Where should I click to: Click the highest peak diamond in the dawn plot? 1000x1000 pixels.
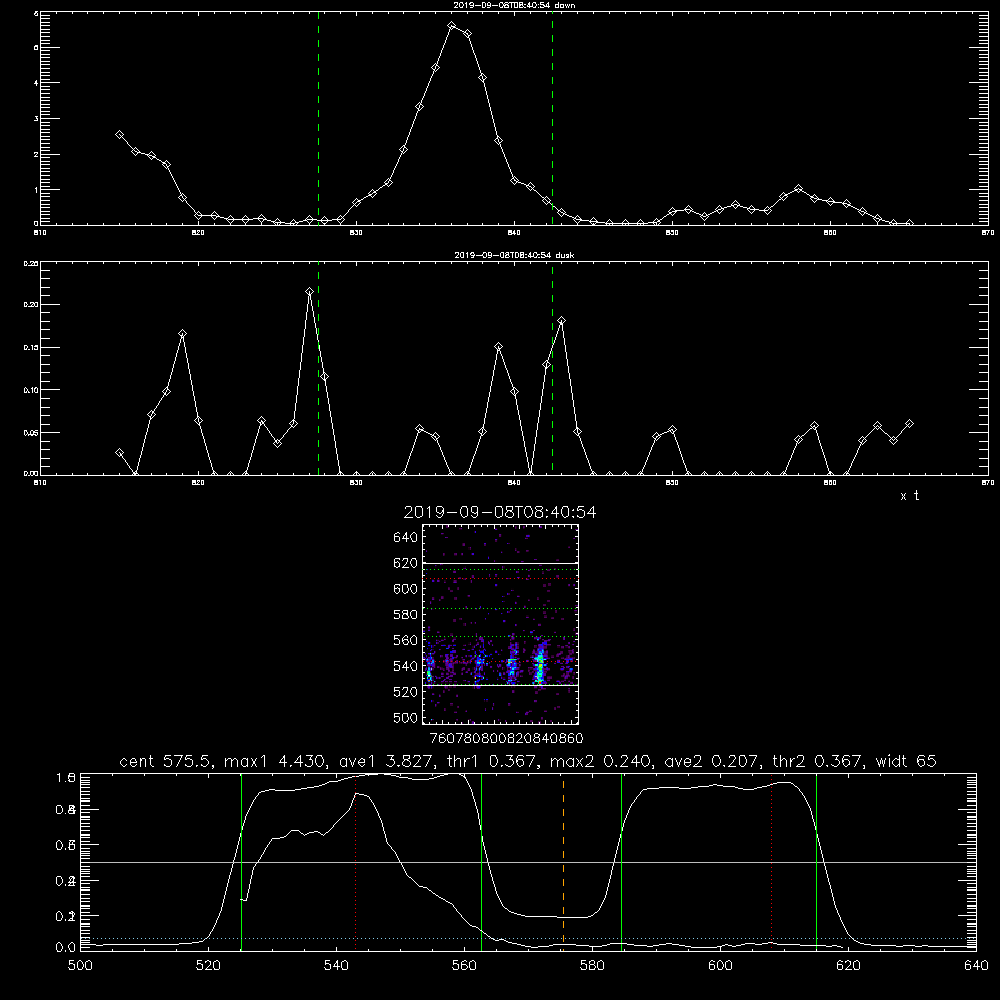pyautogui.click(x=452, y=26)
